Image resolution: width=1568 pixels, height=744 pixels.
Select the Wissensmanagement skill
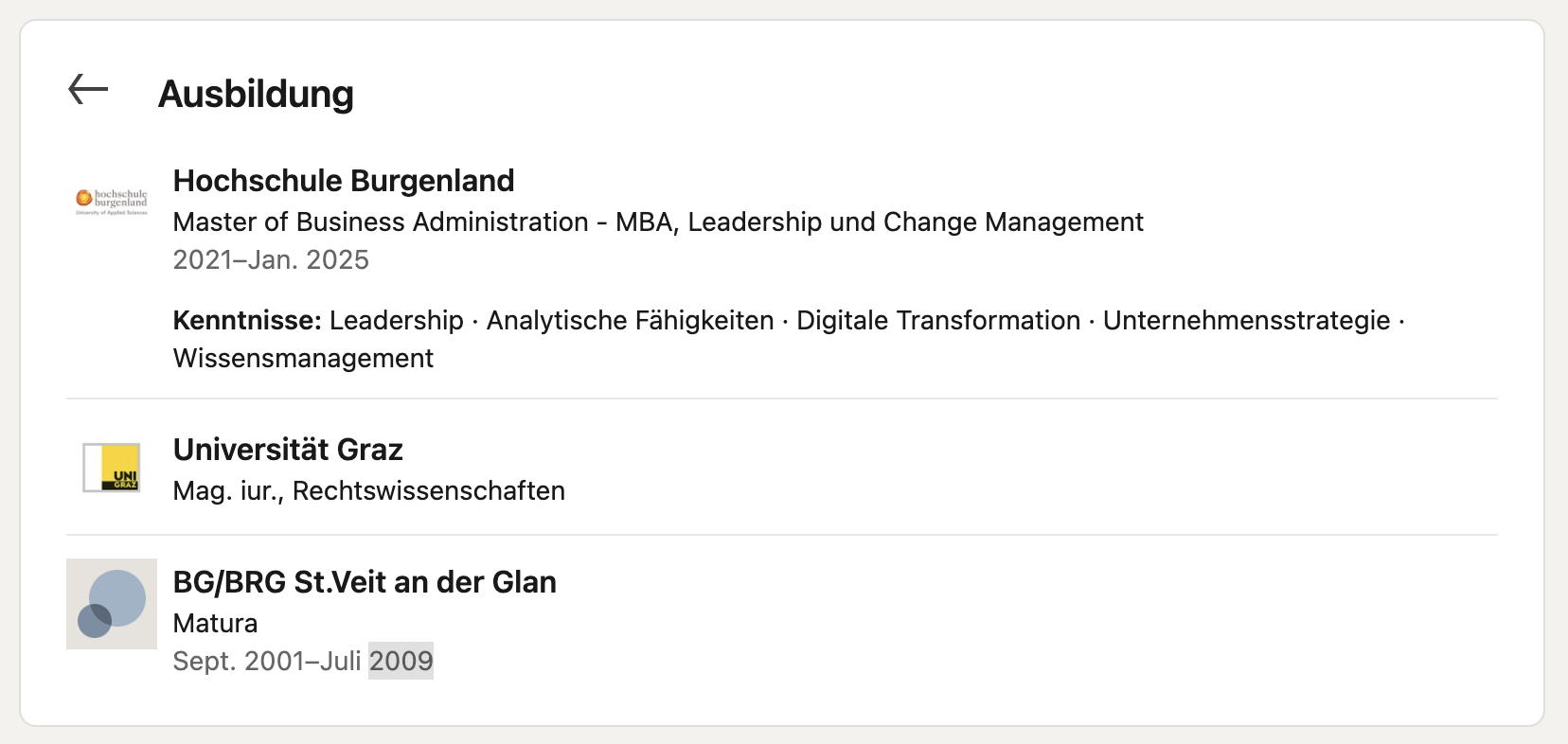click(x=303, y=359)
